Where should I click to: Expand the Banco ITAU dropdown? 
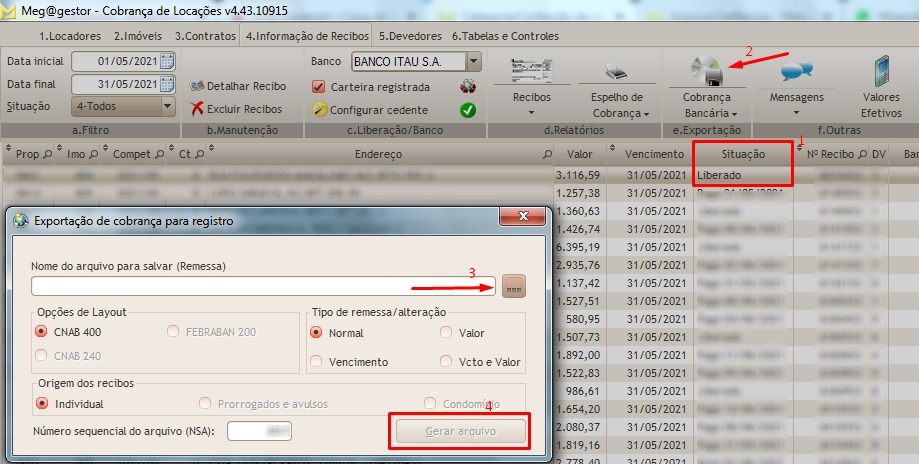tap(473, 62)
